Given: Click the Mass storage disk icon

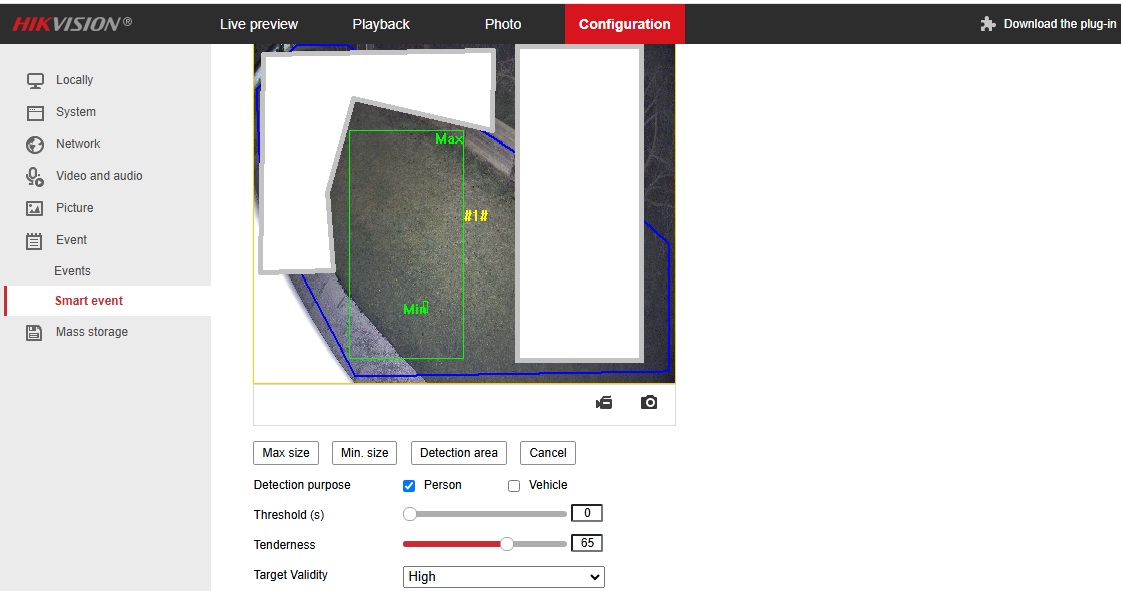Looking at the screenshot, I should click(35, 332).
